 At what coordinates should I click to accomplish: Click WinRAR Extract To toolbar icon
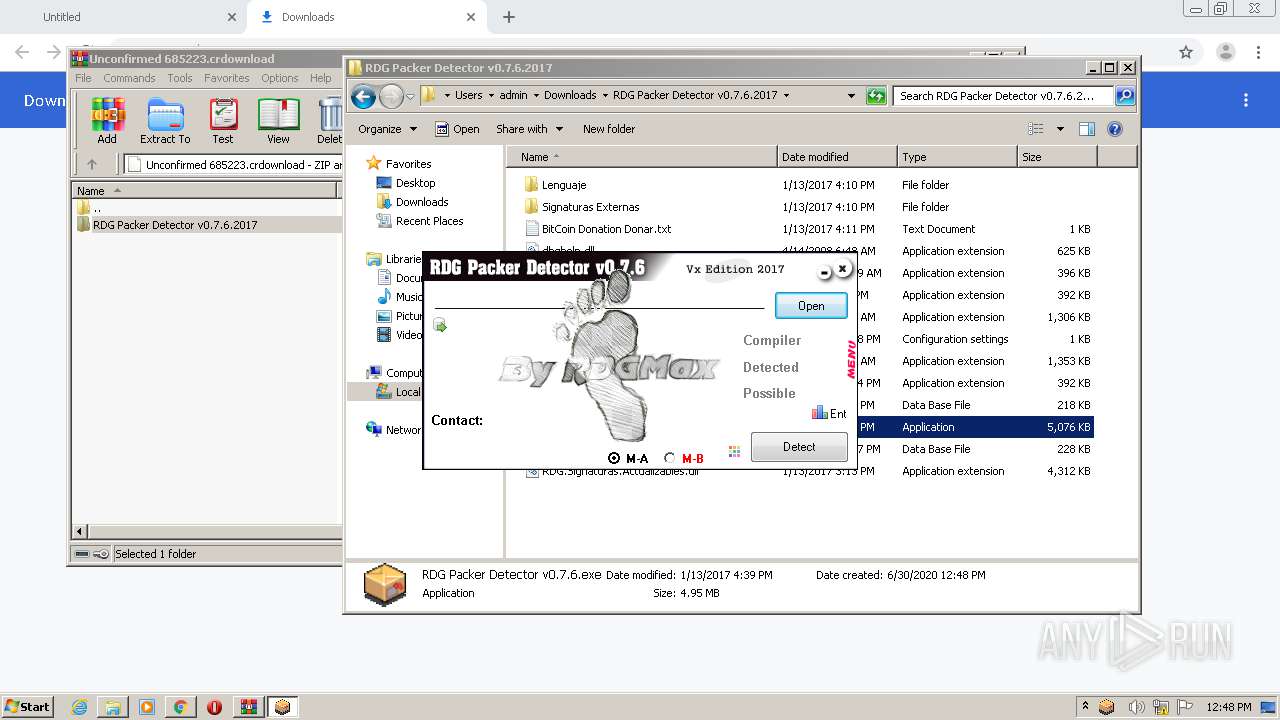[165, 121]
